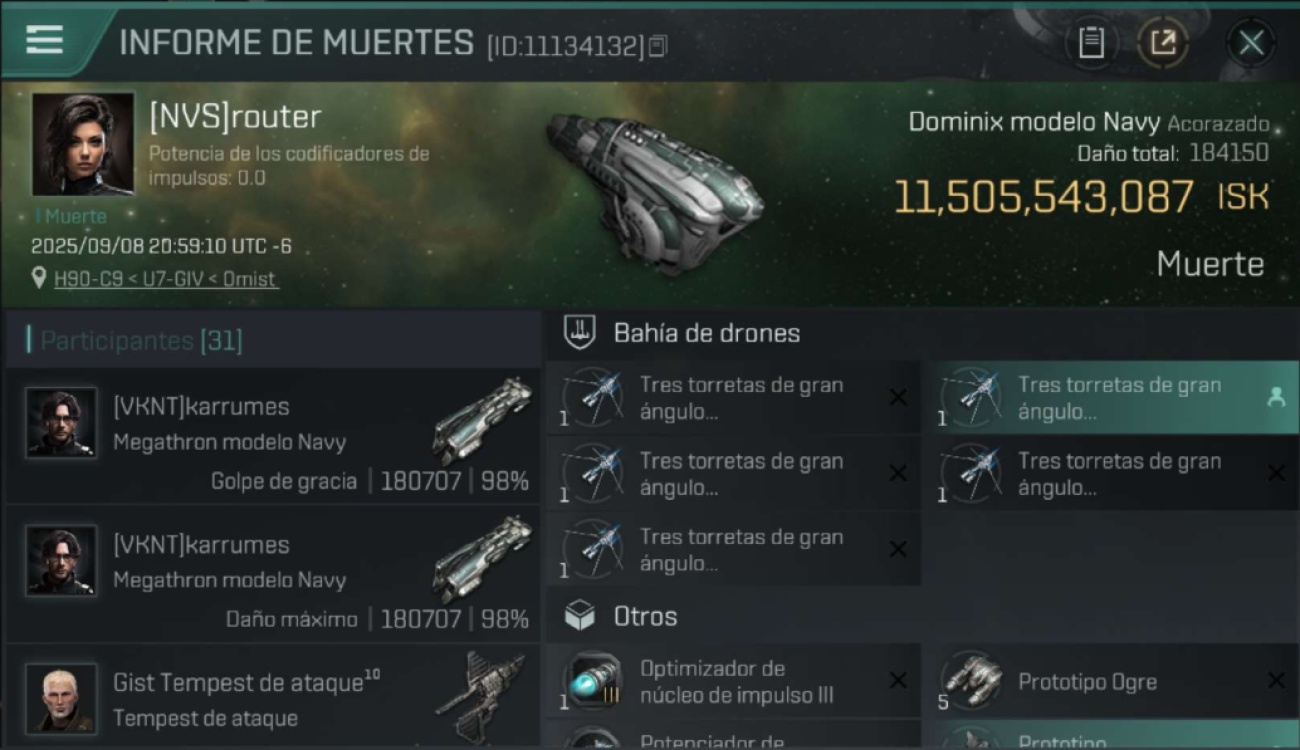Image resolution: width=1300 pixels, height=750 pixels.
Task: Copy the kill report ID
Action: [658, 46]
